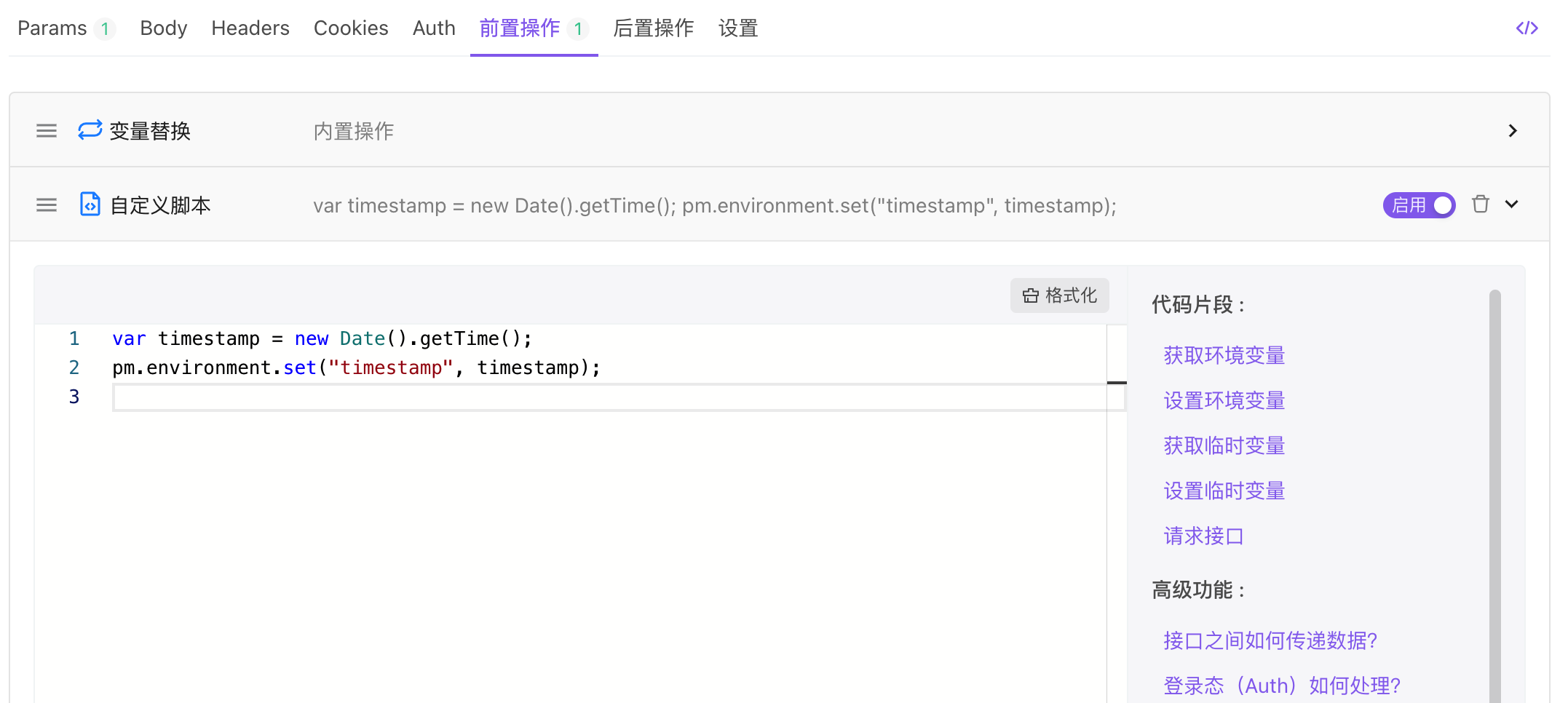Insert the 请求接口 code snippet
Viewport: 1568px width, 703px height.
(x=1203, y=536)
